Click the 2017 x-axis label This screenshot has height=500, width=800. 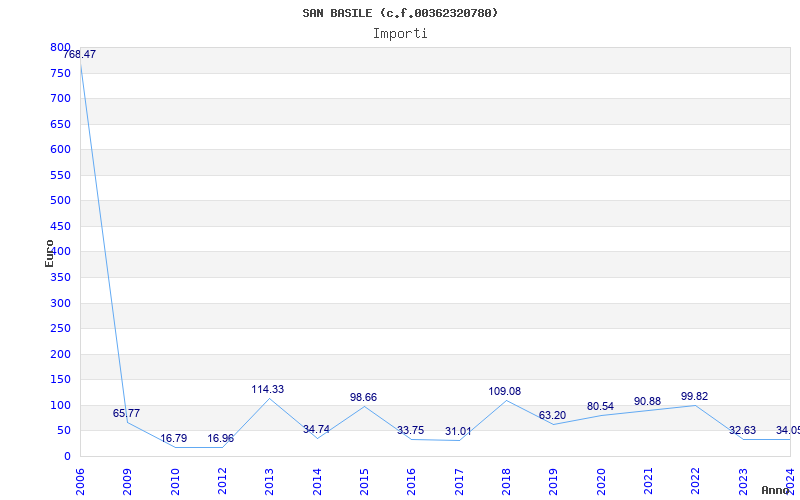[x=459, y=481]
